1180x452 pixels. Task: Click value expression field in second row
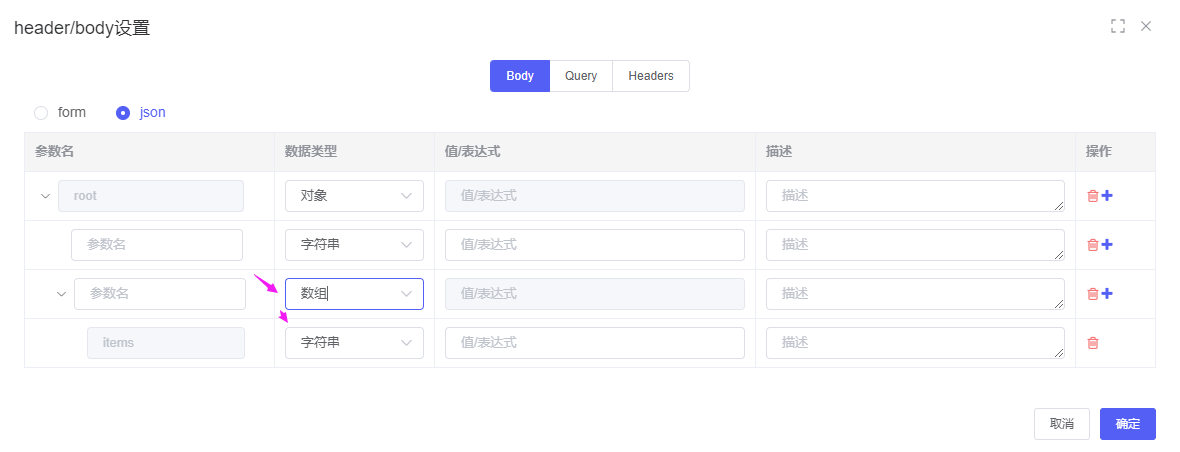(x=594, y=245)
